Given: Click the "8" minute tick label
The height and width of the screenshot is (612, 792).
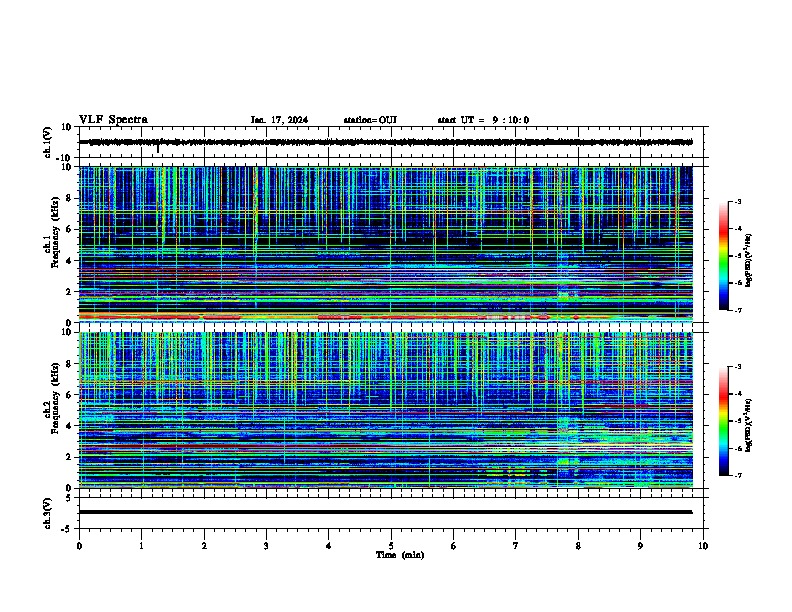Looking at the screenshot, I should pyautogui.click(x=578, y=546).
